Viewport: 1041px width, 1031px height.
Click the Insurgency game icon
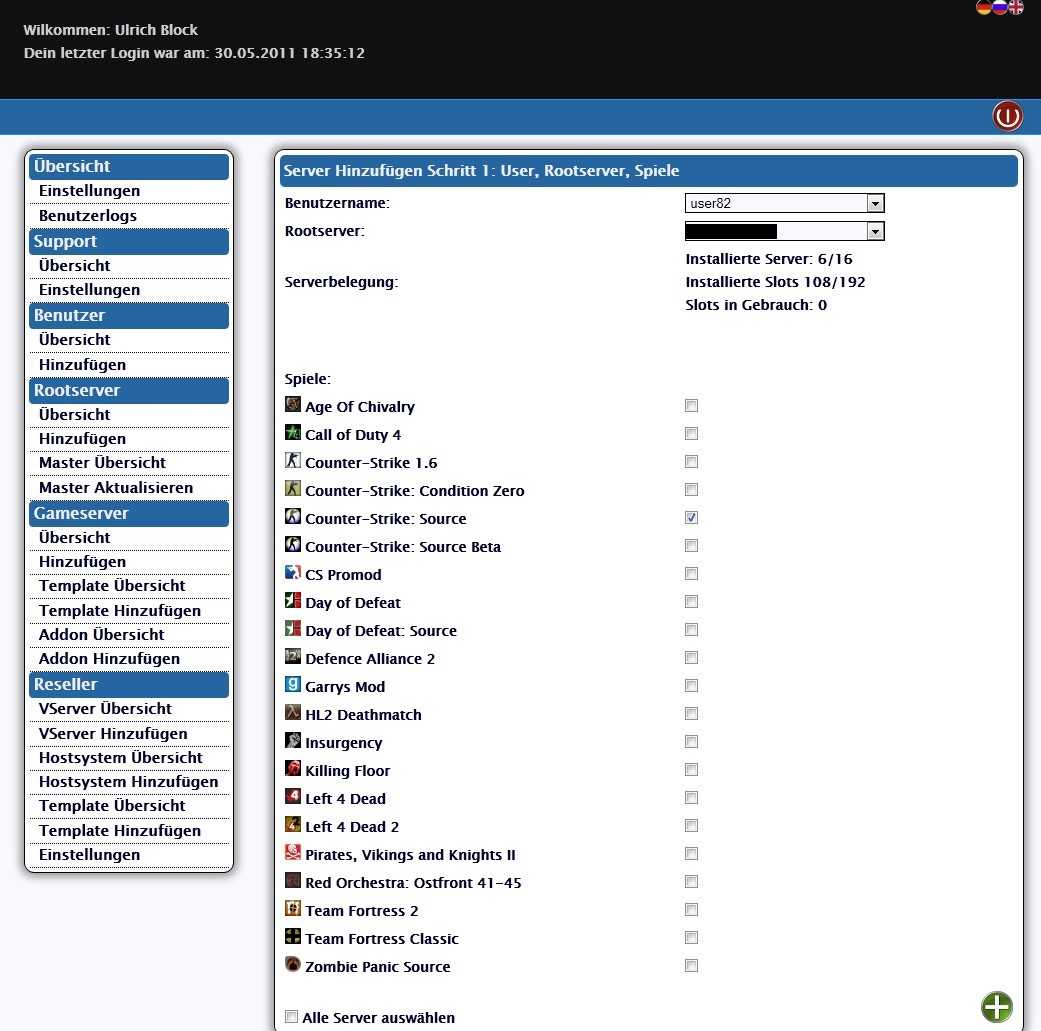293,740
